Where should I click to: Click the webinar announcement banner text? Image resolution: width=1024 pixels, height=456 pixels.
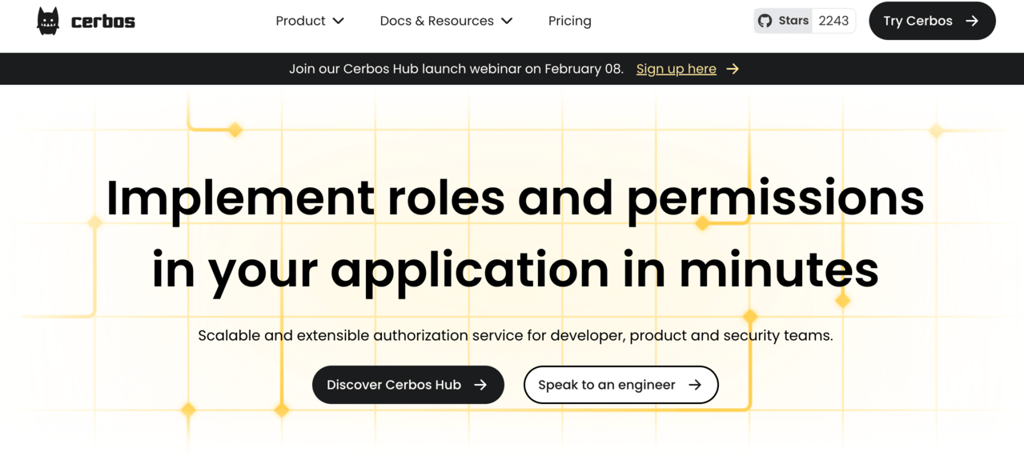click(456, 69)
